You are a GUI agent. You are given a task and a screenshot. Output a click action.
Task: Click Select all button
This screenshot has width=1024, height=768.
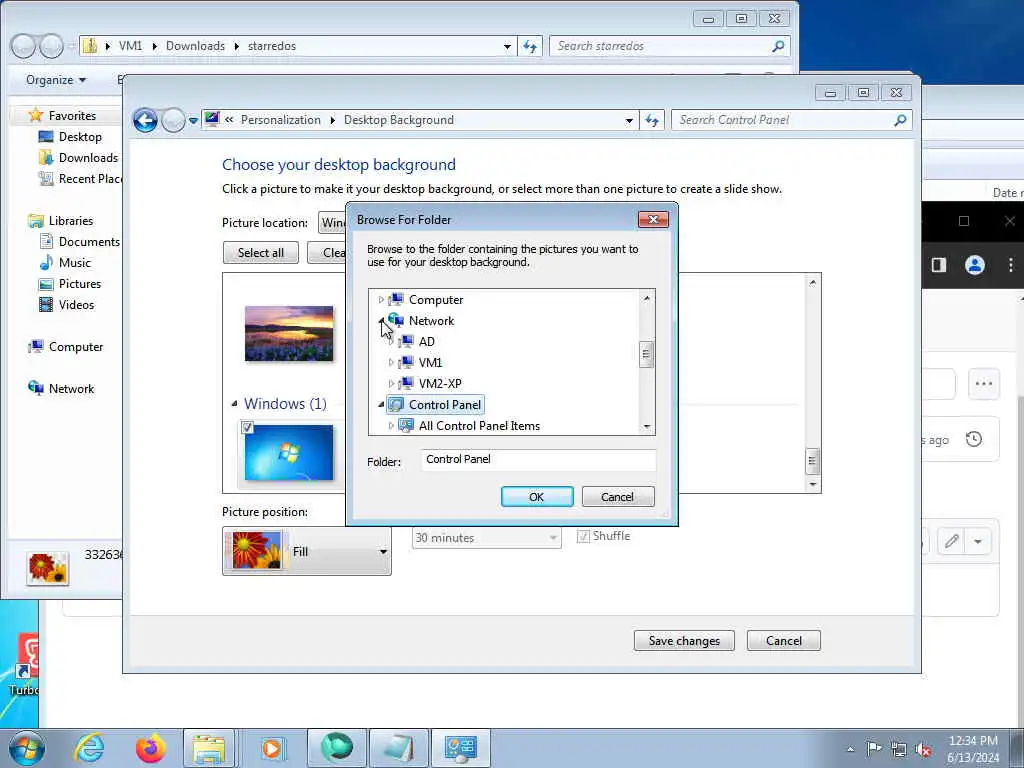click(261, 253)
